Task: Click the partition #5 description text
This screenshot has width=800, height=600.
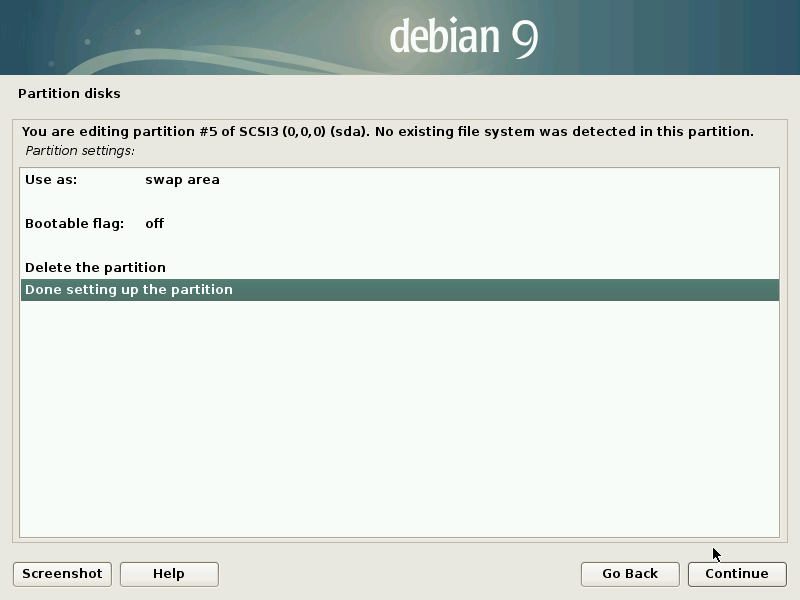Action: coord(387,131)
